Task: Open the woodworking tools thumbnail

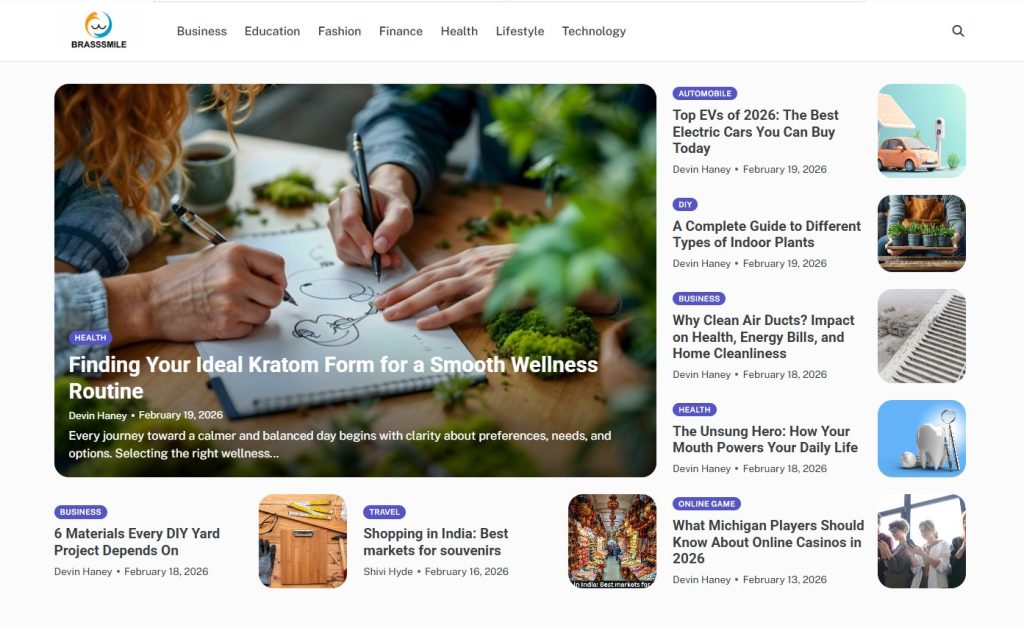Action: pyautogui.click(x=302, y=541)
